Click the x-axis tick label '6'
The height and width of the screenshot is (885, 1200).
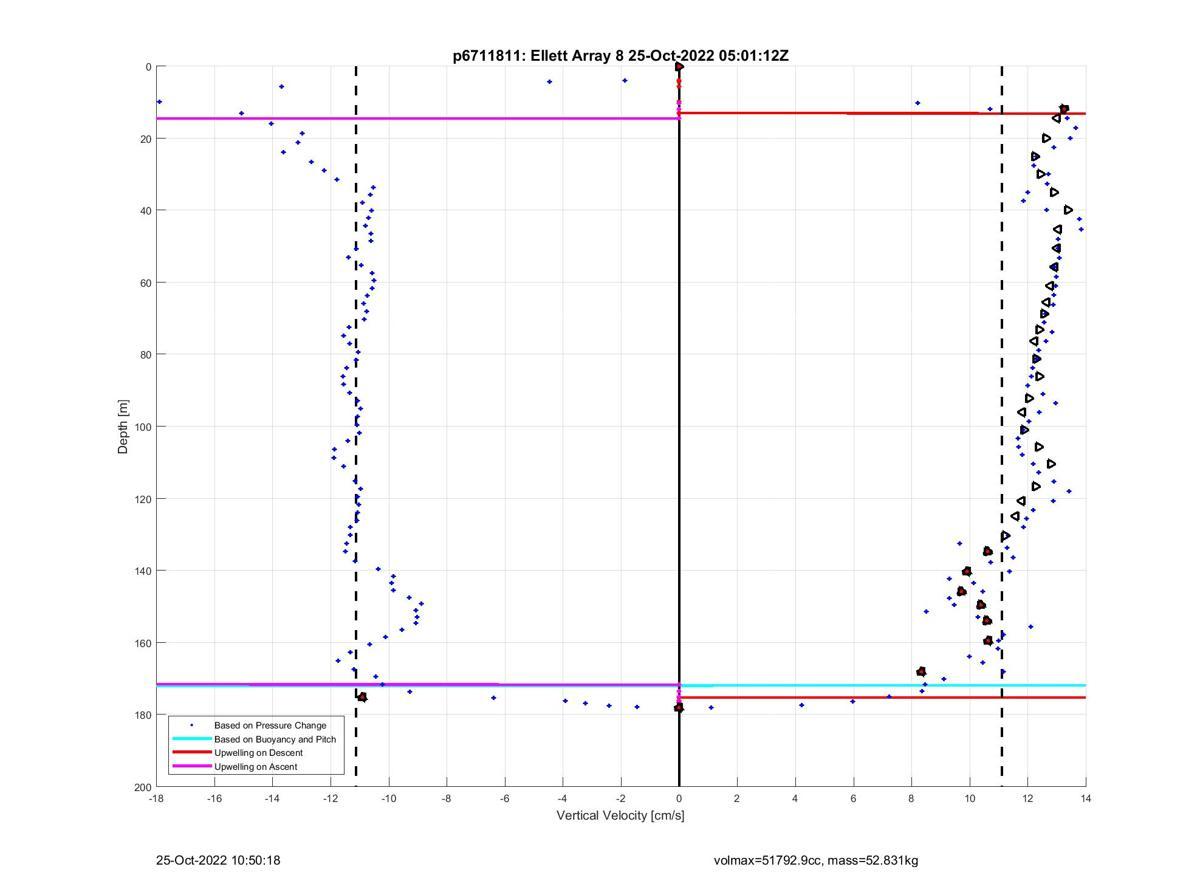(x=853, y=798)
